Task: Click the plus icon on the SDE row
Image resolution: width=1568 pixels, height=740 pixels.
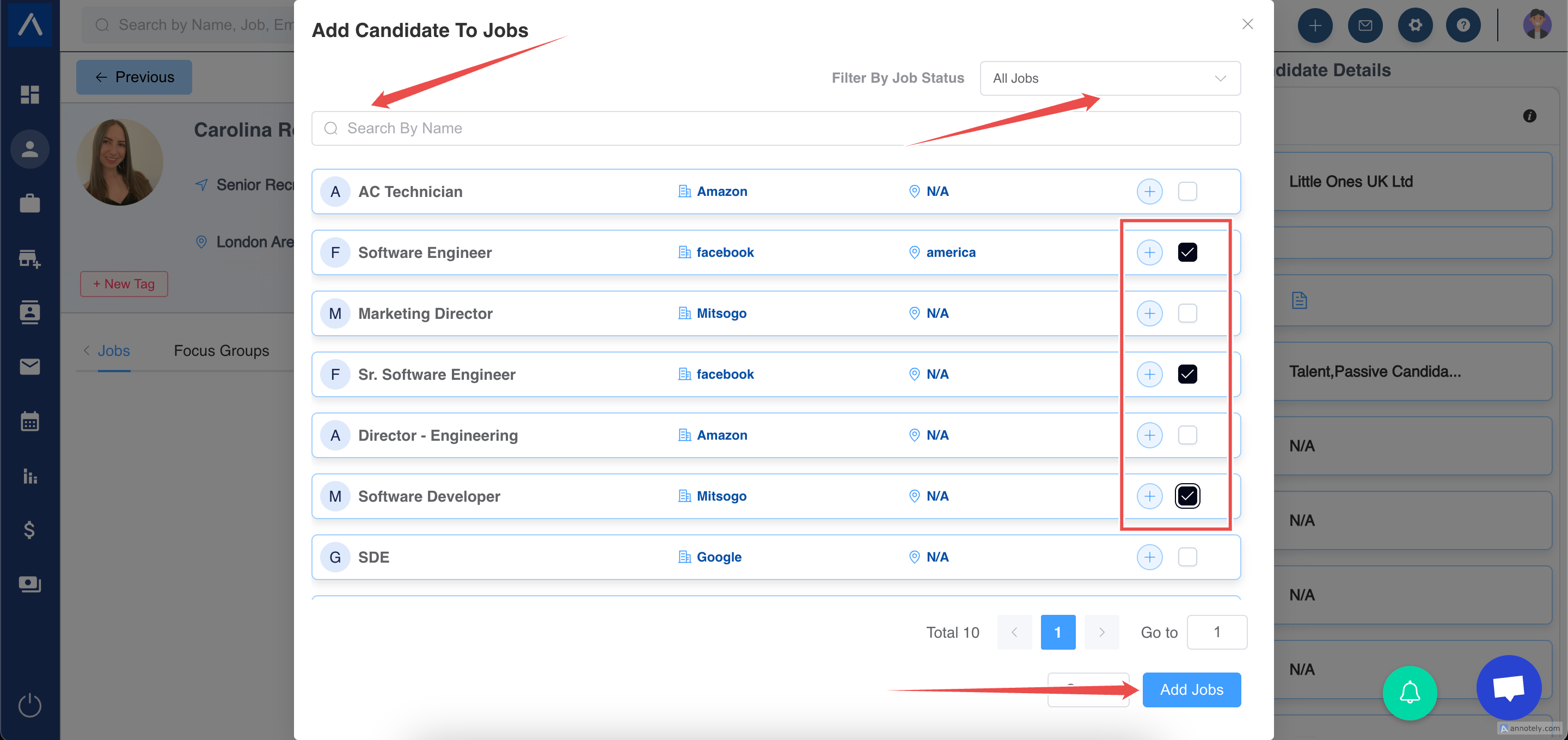Action: coord(1149,557)
